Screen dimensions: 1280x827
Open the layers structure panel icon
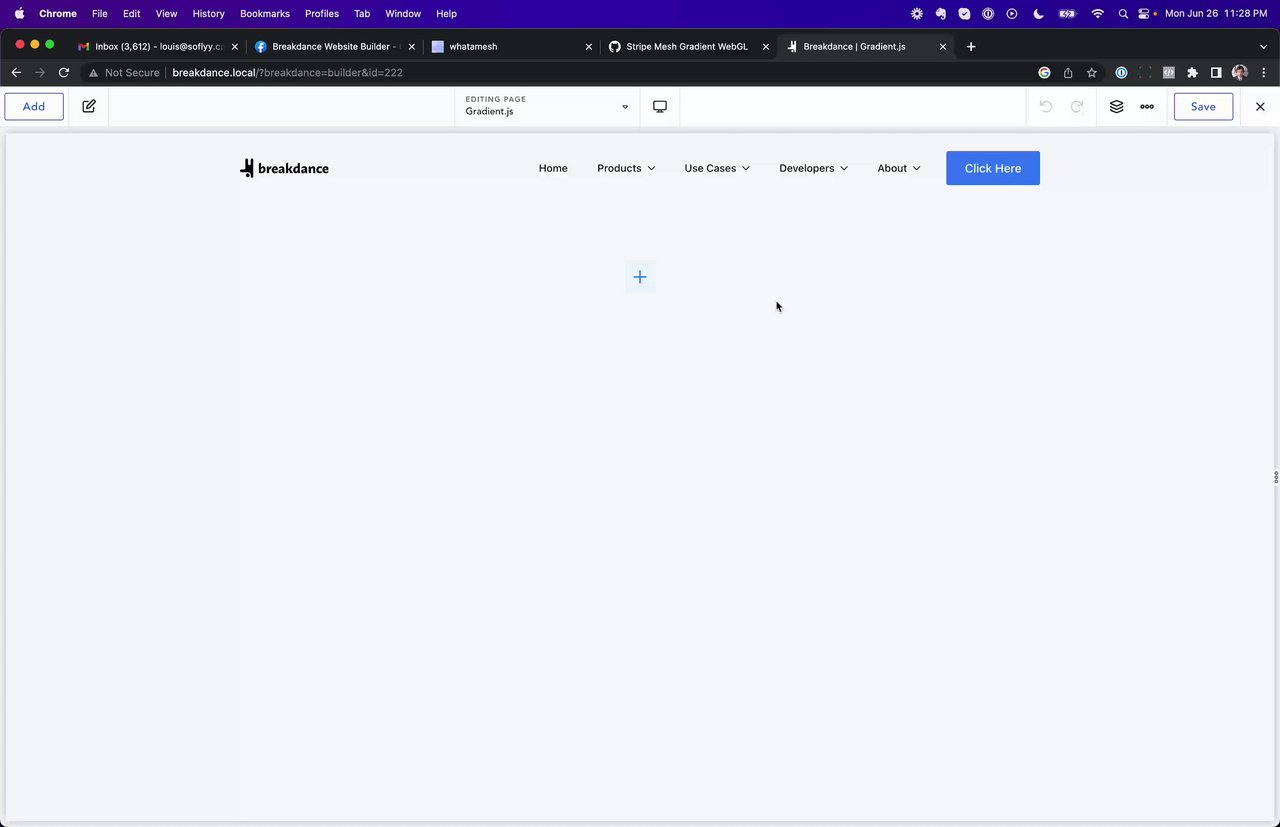pos(1117,107)
